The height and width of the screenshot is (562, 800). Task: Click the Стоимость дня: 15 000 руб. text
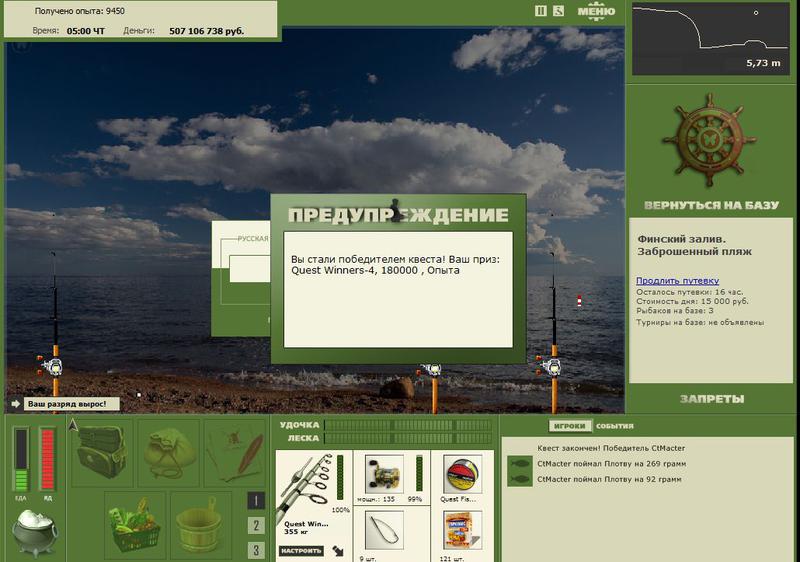click(692, 301)
